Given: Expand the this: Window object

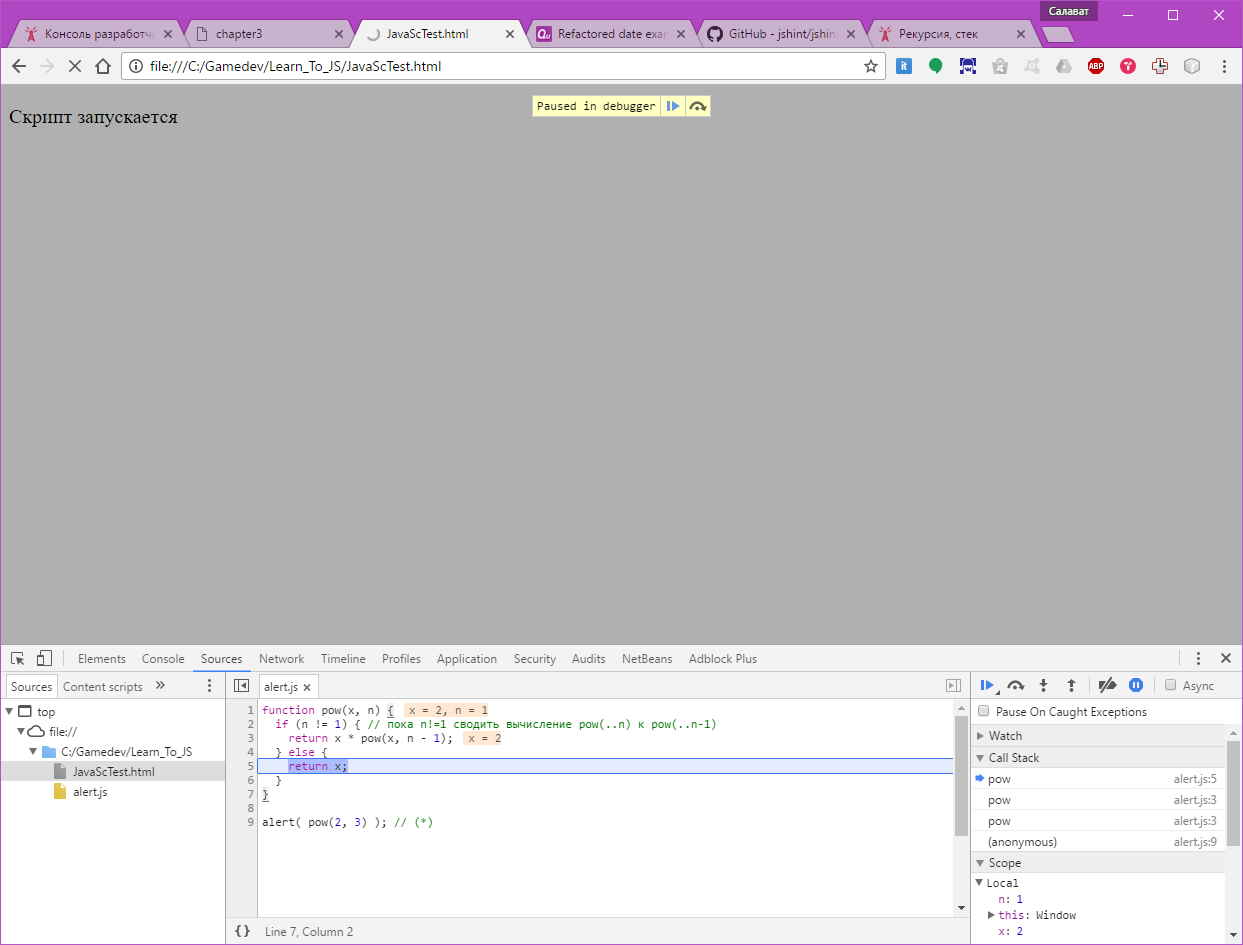Looking at the screenshot, I should tap(991, 915).
